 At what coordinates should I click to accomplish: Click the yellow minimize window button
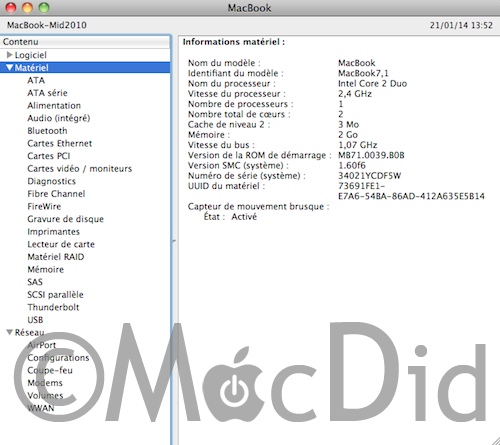pyautogui.click(x=27, y=7)
